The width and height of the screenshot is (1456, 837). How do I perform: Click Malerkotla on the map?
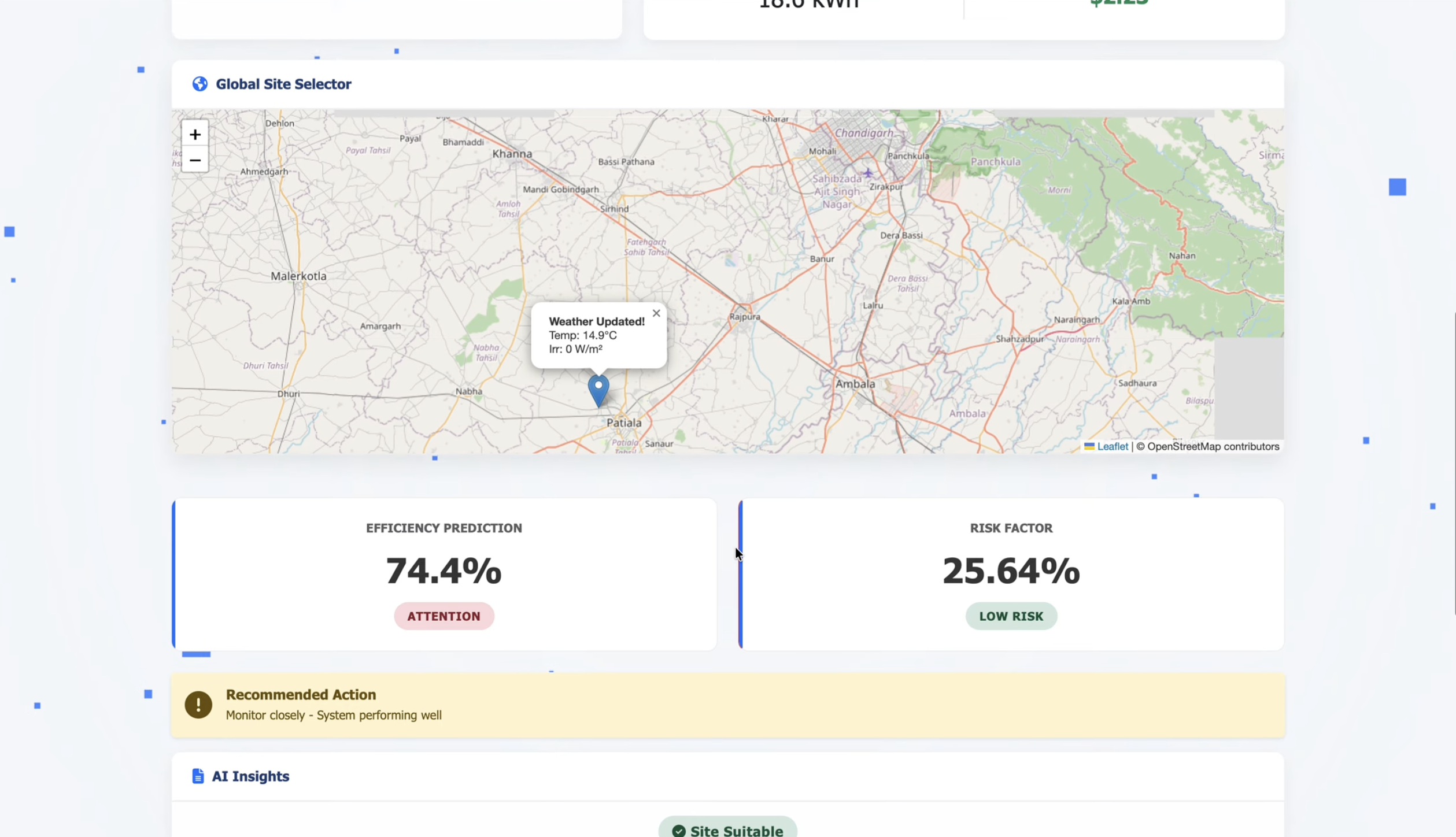298,276
